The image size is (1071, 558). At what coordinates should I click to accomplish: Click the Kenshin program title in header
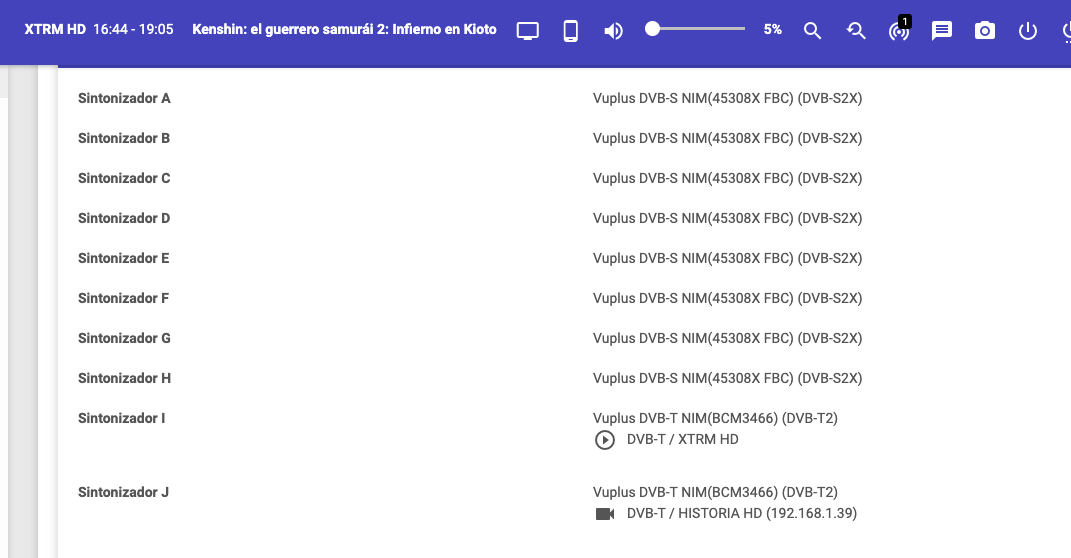(343, 30)
